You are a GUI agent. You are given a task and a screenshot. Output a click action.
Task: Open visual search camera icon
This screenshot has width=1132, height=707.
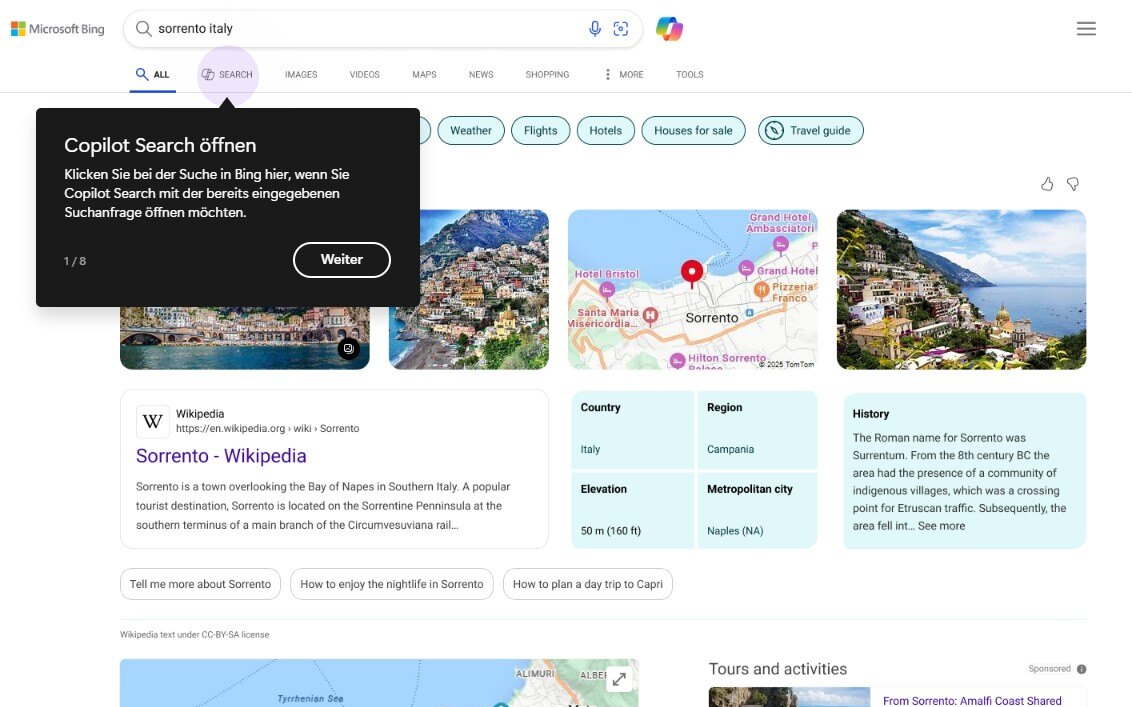pos(621,29)
